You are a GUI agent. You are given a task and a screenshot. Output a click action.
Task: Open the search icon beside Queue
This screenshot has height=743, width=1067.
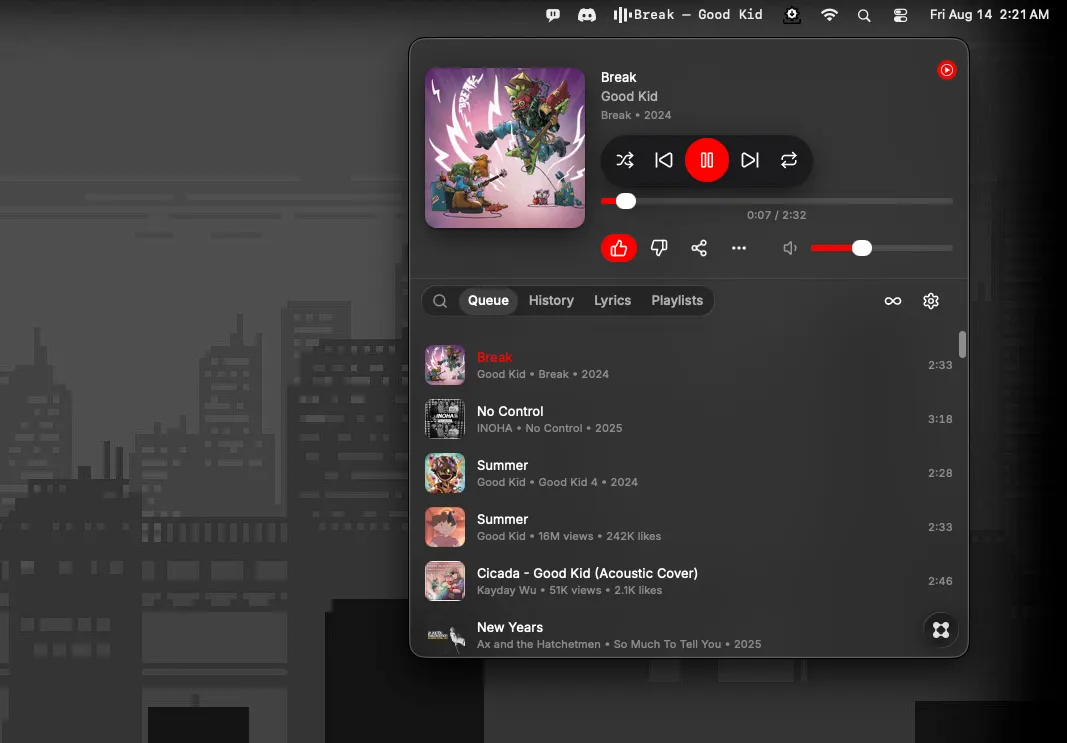[440, 301]
